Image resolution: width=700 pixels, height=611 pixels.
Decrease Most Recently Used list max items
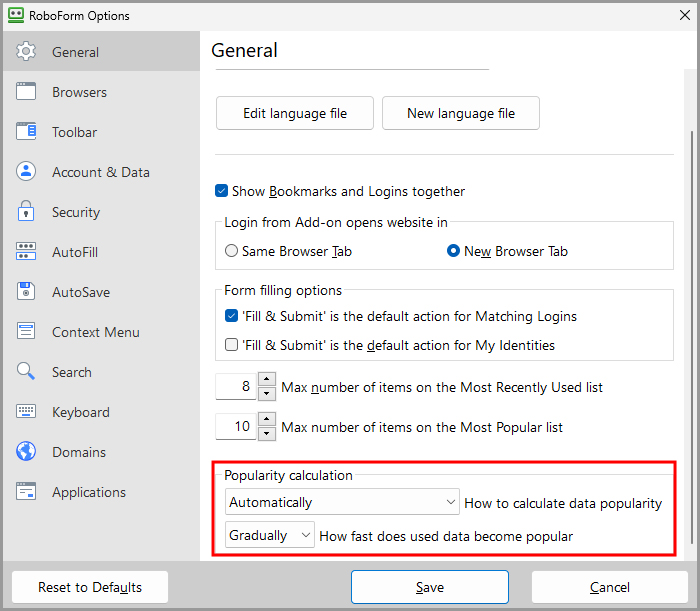pyautogui.click(x=267, y=393)
